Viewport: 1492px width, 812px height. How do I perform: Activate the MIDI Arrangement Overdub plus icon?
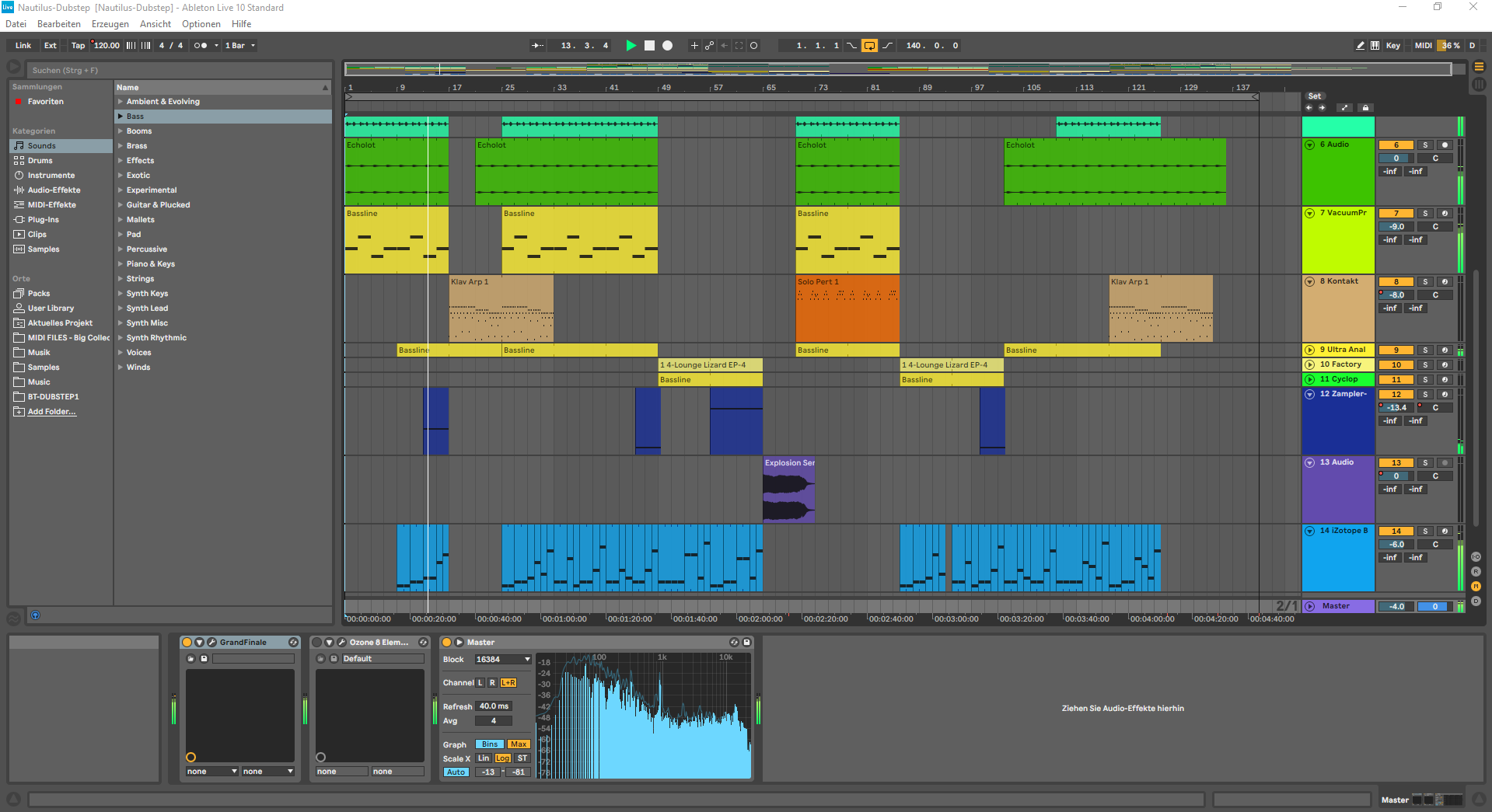(x=694, y=46)
